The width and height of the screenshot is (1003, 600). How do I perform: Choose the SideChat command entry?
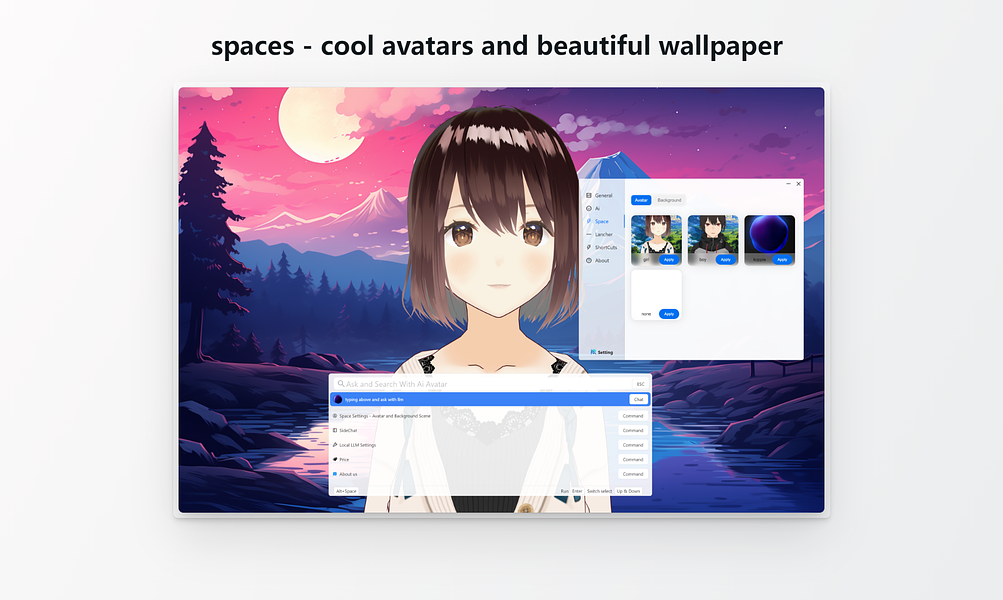[x=490, y=430]
